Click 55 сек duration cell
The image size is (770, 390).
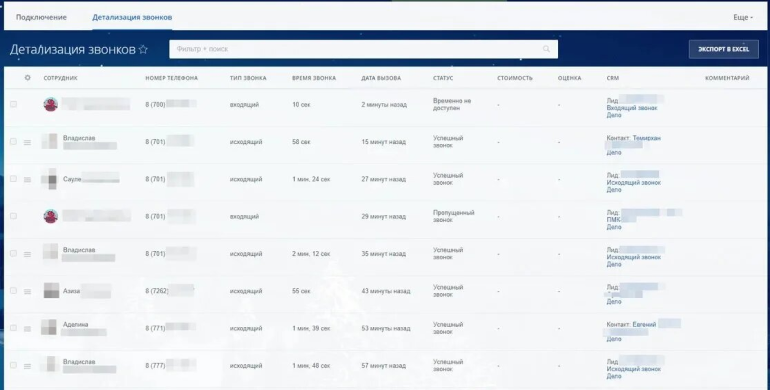[x=302, y=291]
